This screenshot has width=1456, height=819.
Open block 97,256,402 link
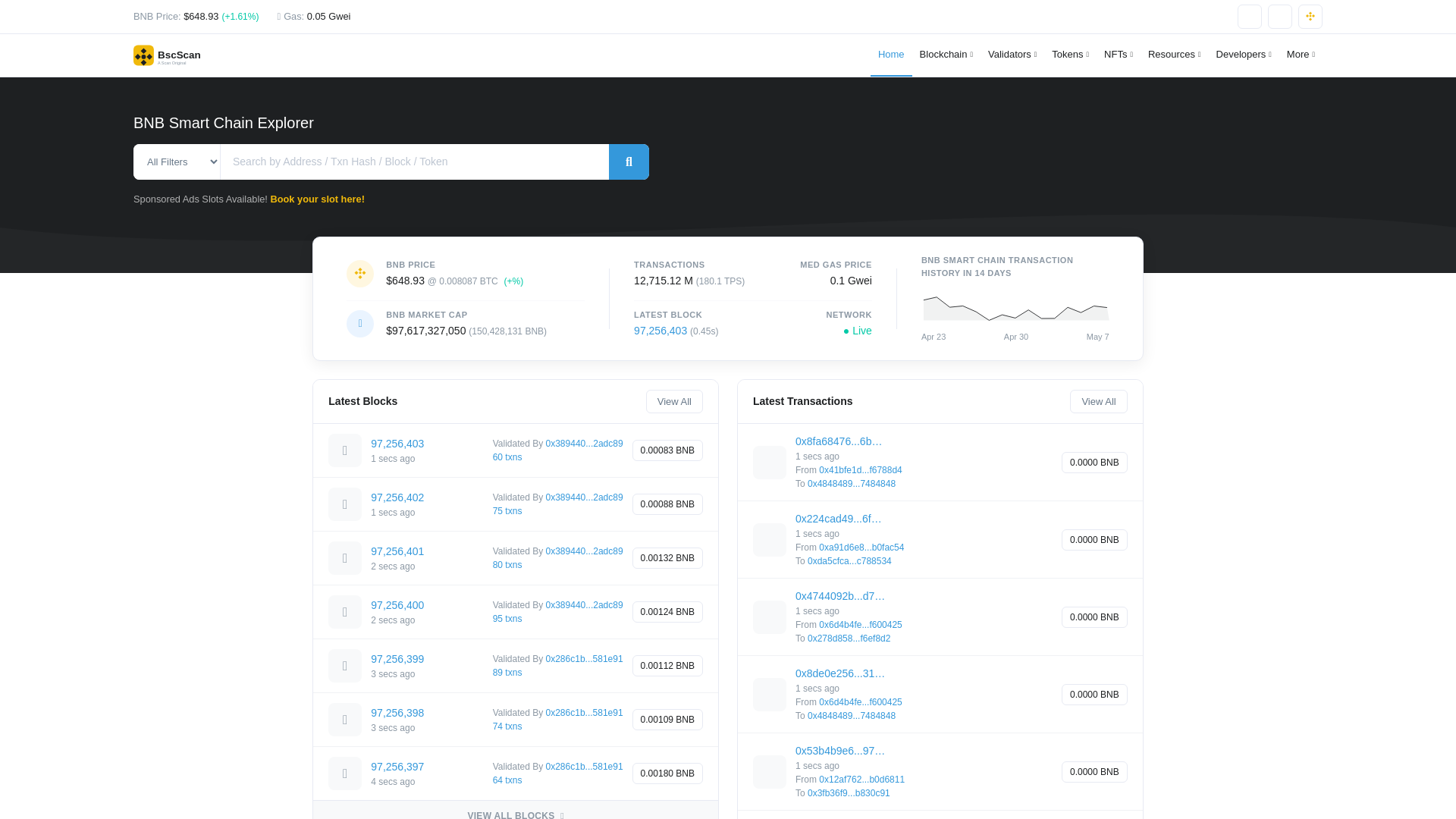[x=397, y=497]
